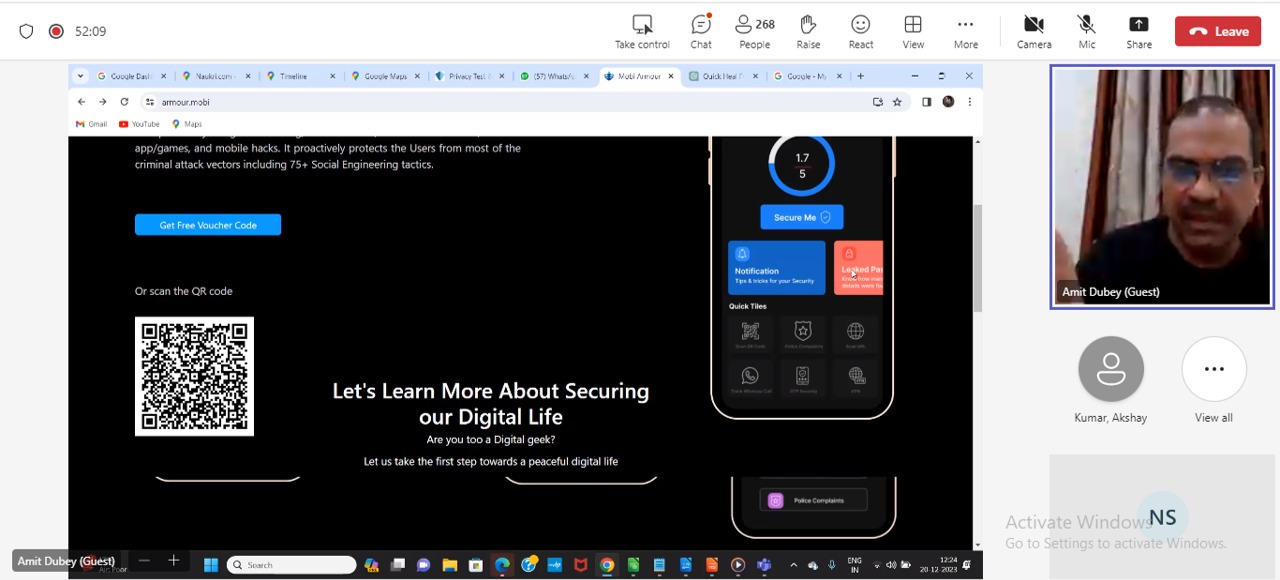Click the OTP Security quick tile

pos(802,379)
